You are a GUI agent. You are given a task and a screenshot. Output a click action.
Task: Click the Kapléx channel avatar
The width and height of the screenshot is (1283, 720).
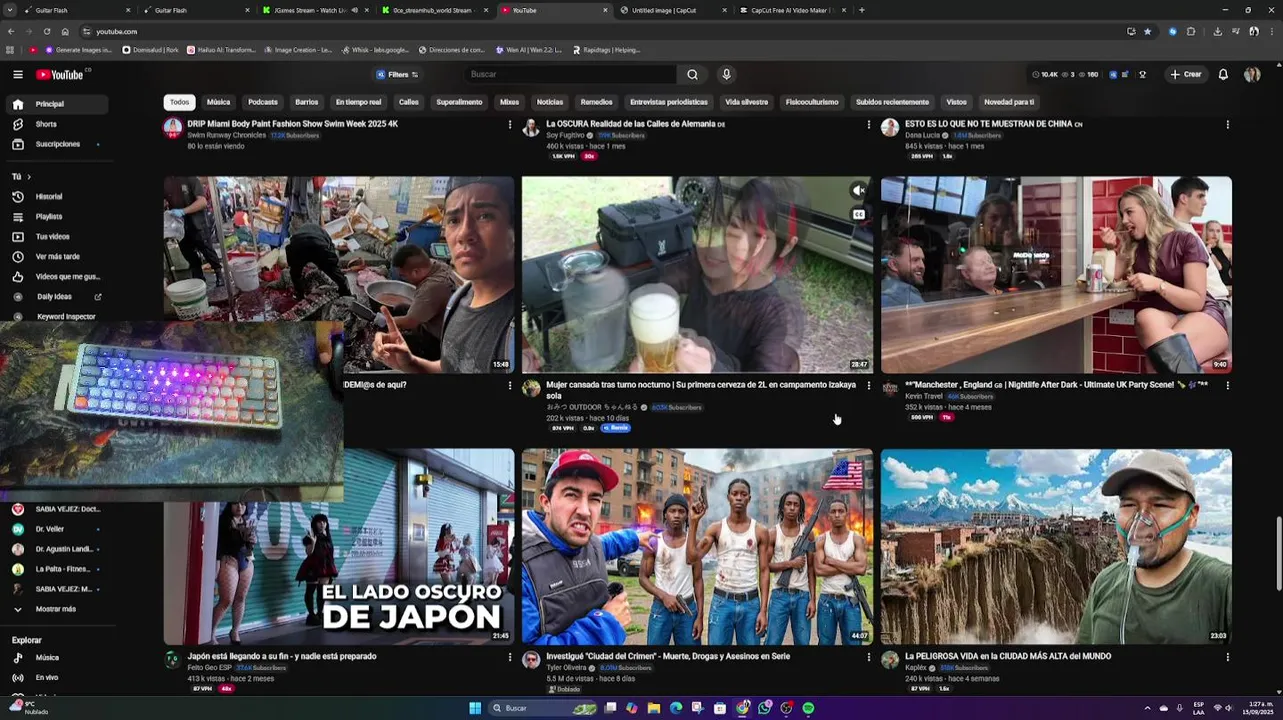pyautogui.click(x=890, y=660)
